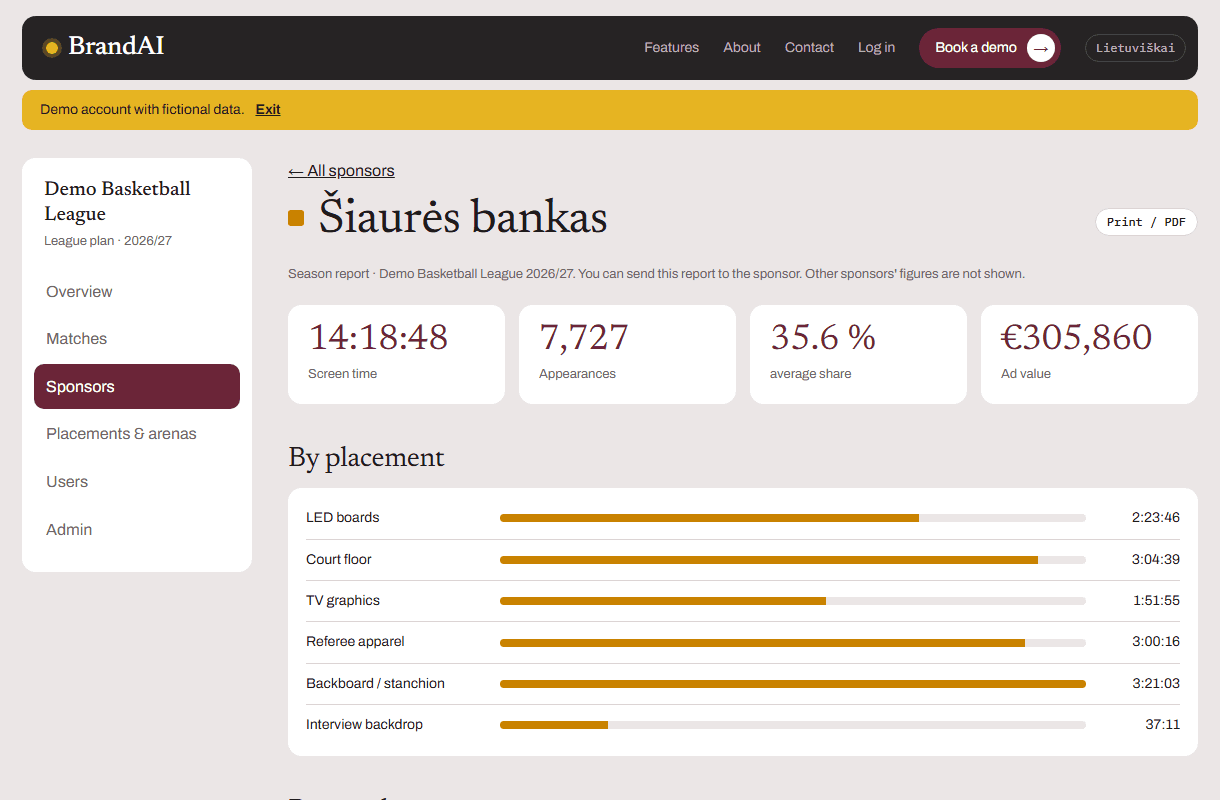Click the Referee apparel label
Image resolution: width=1220 pixels, height=800 pixels.
click(x=355, y=642)
